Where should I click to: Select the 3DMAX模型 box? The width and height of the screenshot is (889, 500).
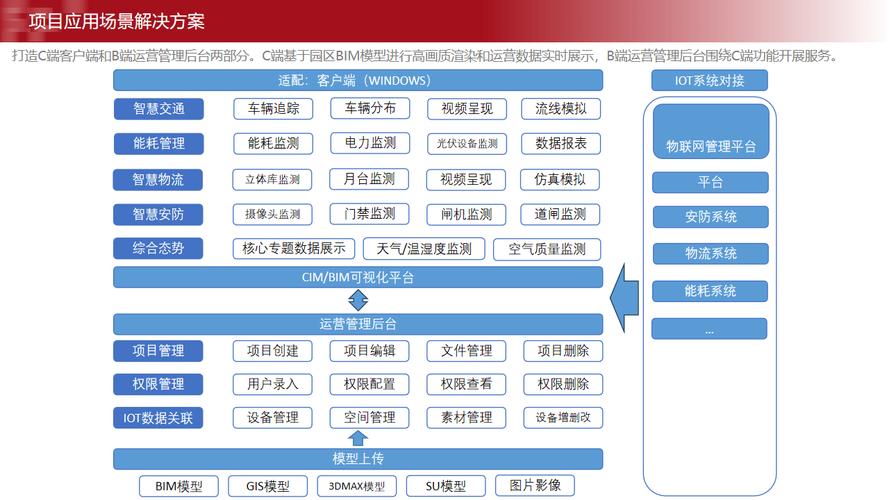(x=350, y=487)
